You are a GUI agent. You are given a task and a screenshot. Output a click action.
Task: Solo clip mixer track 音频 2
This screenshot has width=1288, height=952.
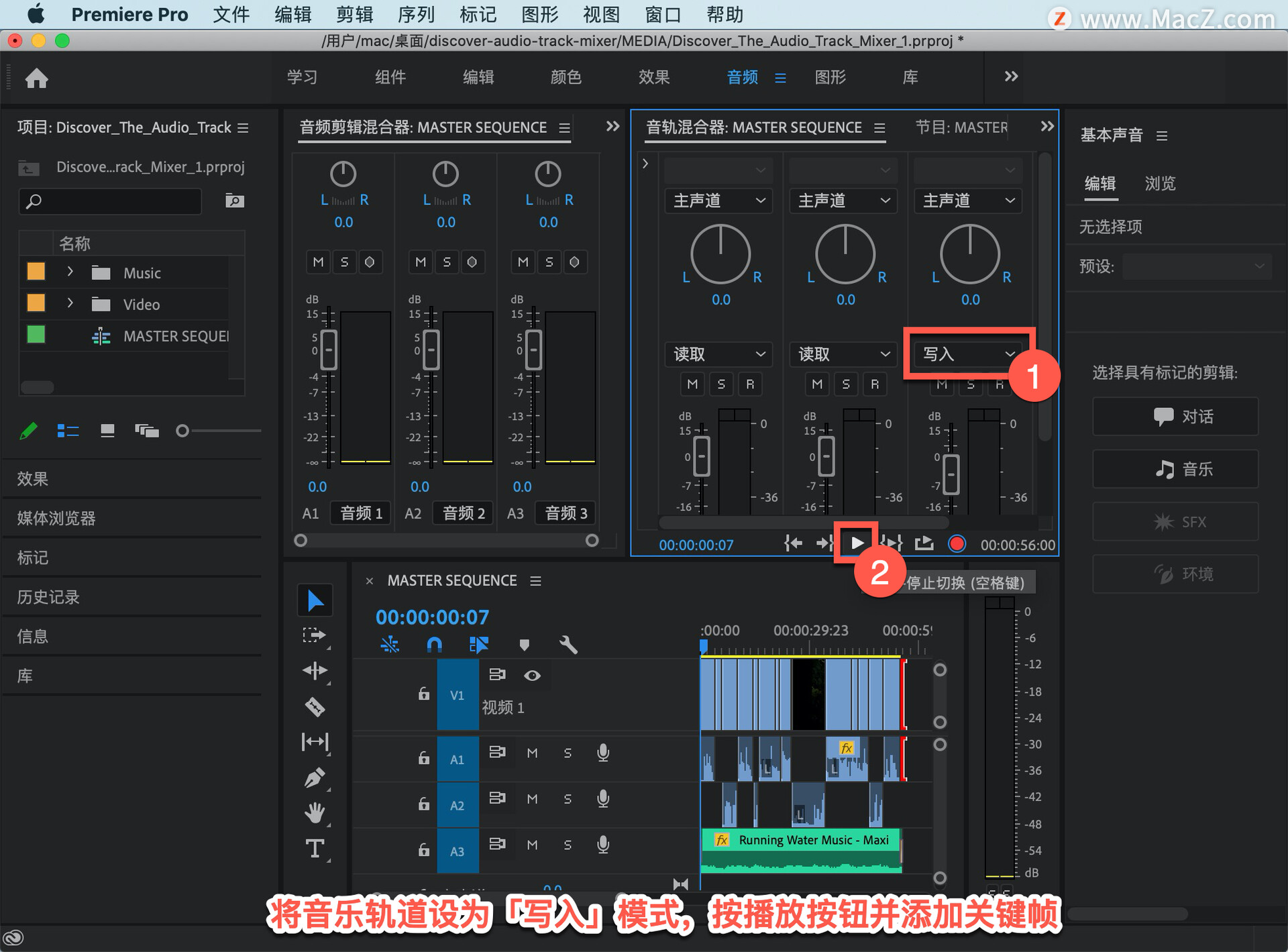click(x=447, y=262)
